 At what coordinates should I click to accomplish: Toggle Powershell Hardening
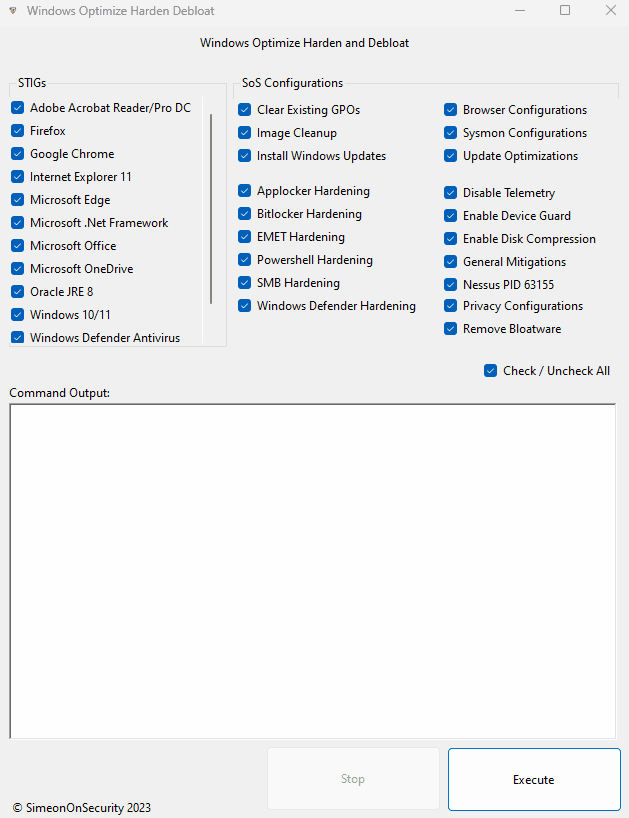coord(245,260)
